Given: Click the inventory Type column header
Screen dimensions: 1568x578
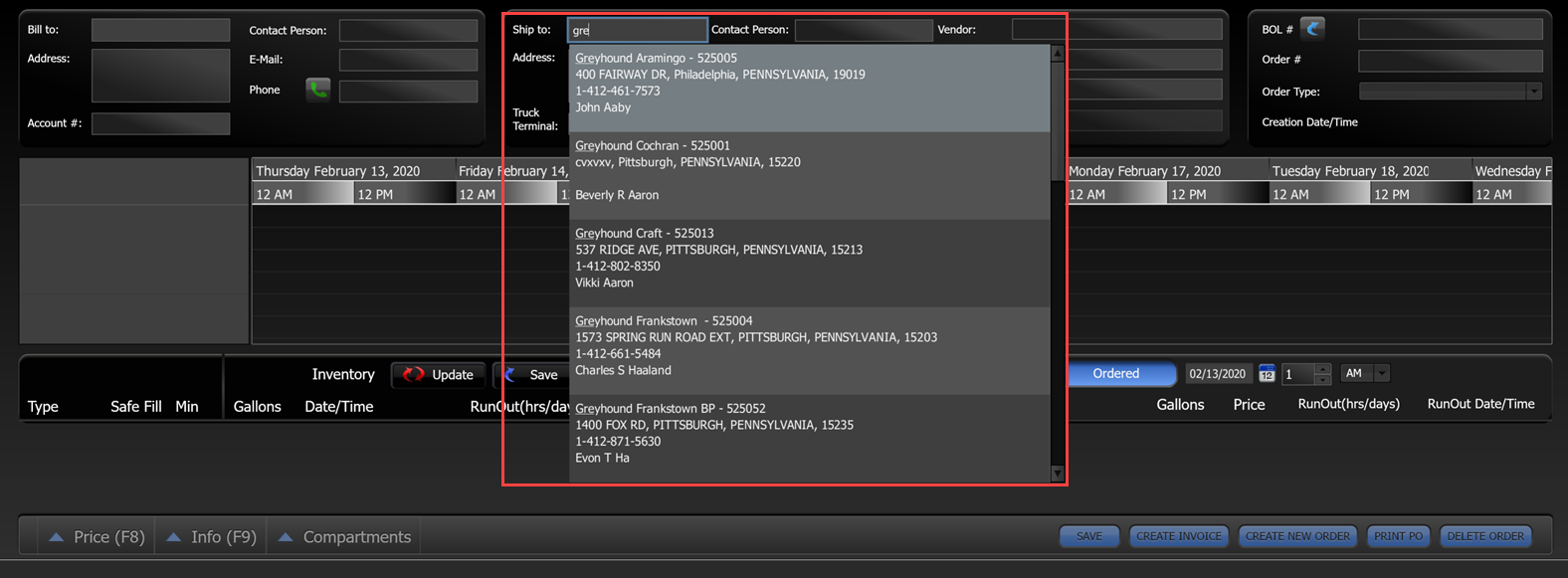Looking at the screenshot, I should click(43, 407).
